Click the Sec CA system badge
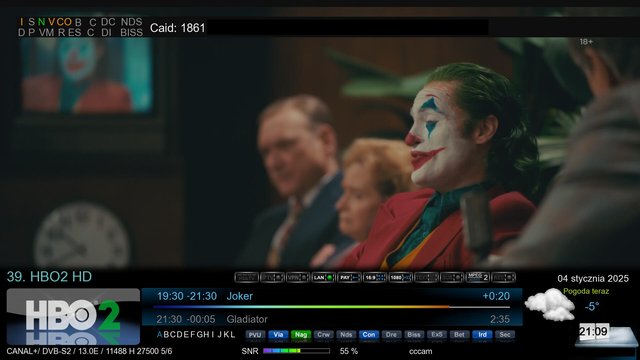This screenshot has width=640, height=360. pos(505,335)
